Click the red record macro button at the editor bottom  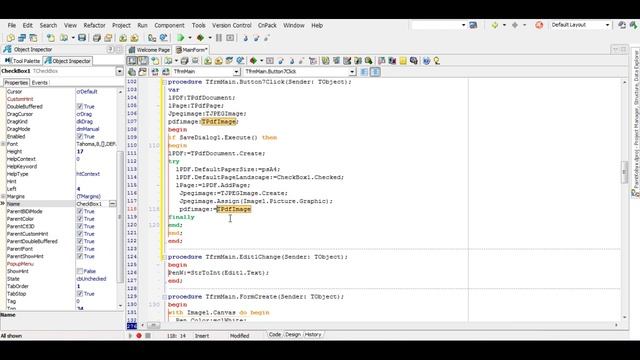pos(139,336)
